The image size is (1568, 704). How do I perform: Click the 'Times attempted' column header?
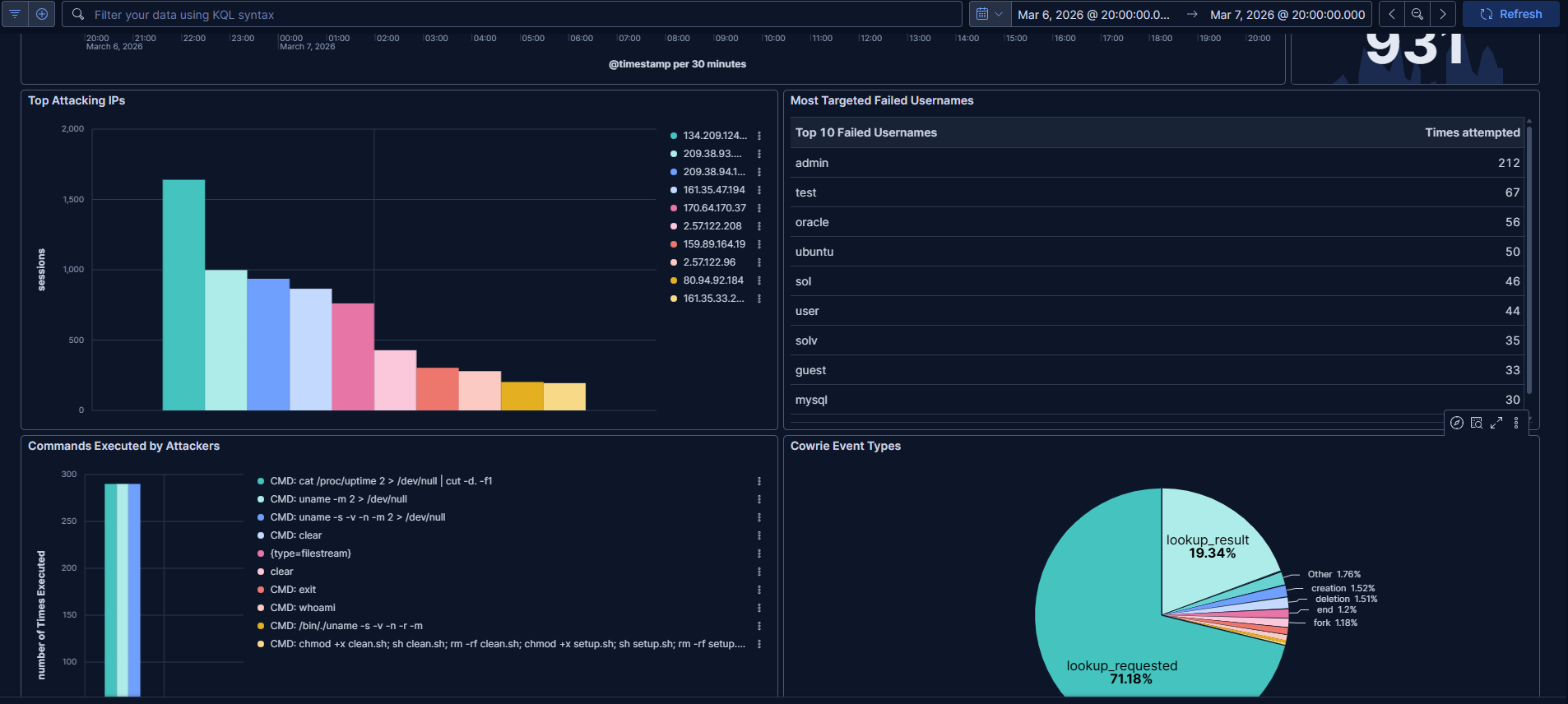[1472, 132]
